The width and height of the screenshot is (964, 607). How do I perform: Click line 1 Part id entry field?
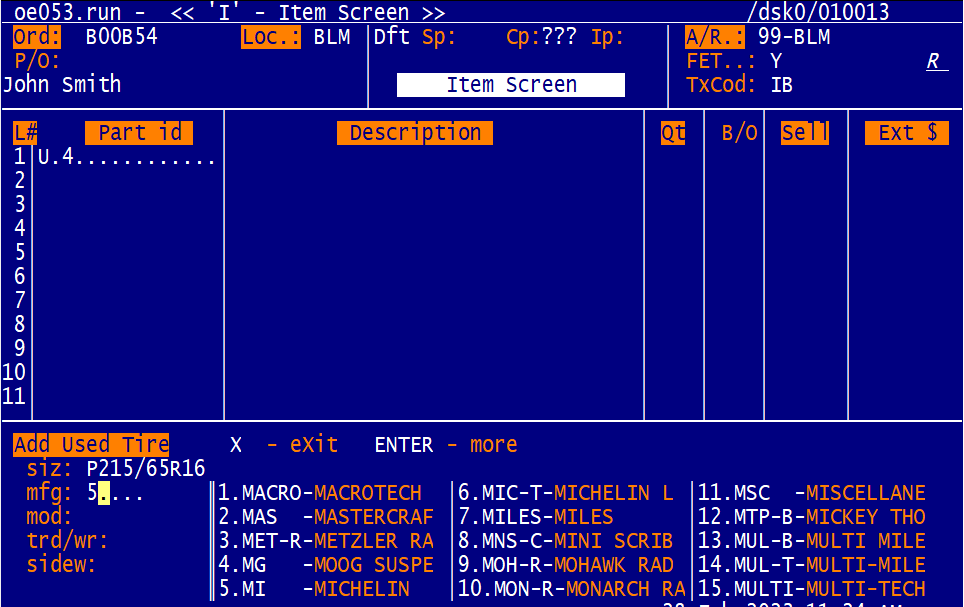click(x=127, y=157)
